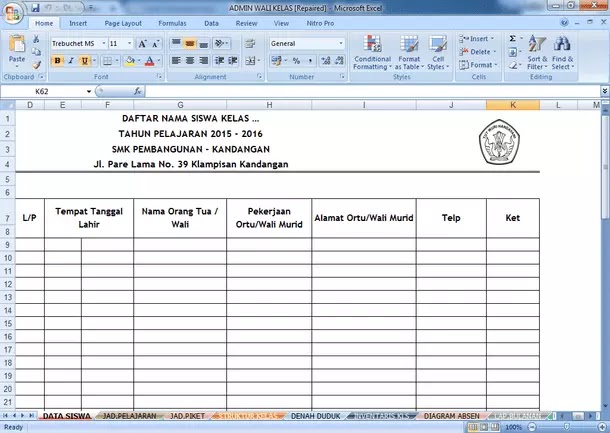Toggle Underline formatting
The height and width of the screenshot is (433, 610).
point(84,61)
